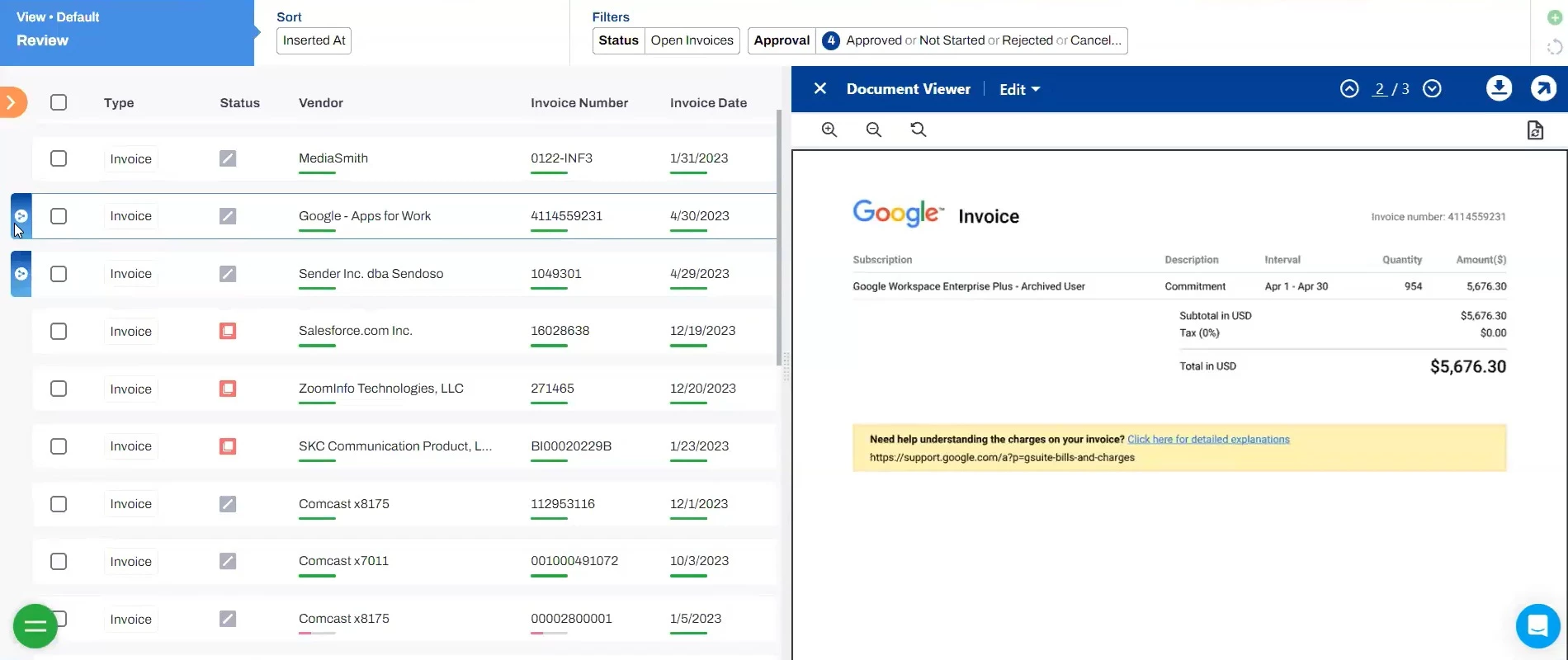This screenshot has width=1568, height=660.
Task: Check the Salesforce.com Inc. checkbox
Action: click(59, 331)
